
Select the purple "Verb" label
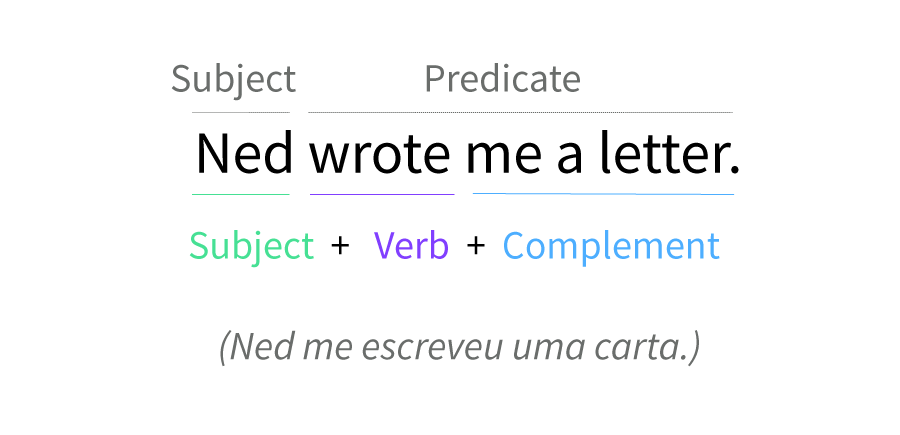412,246
